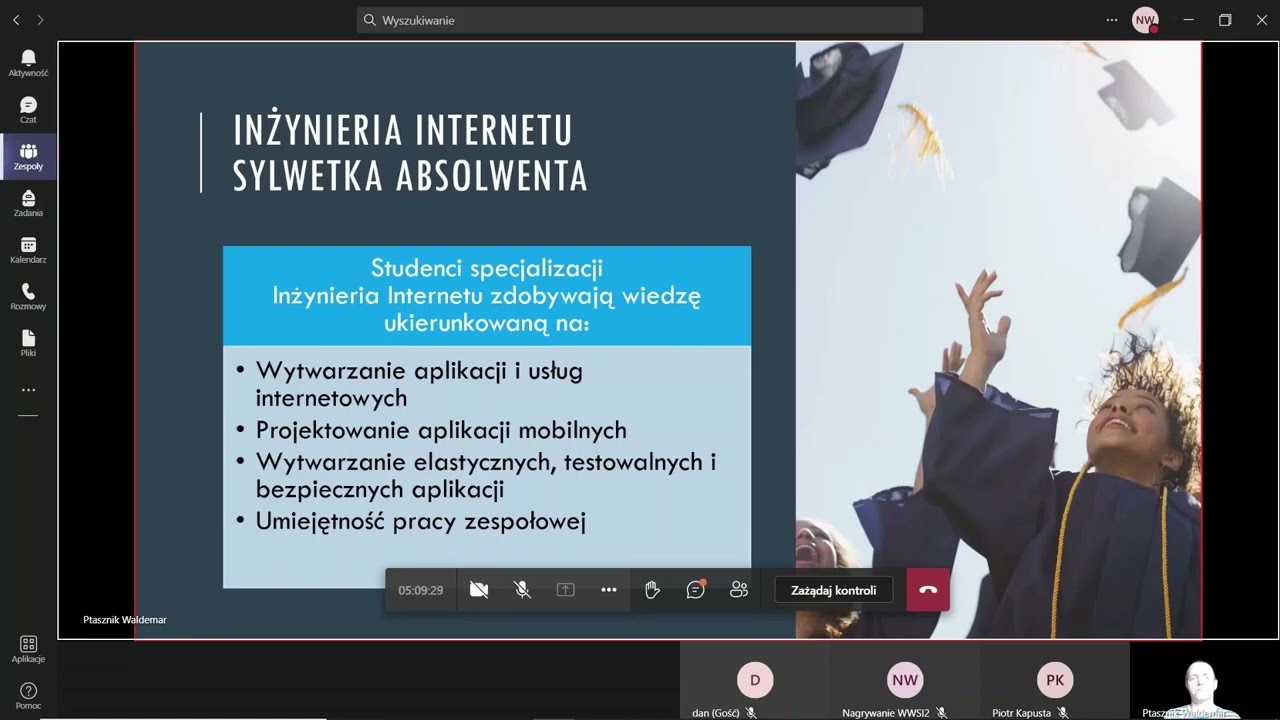Open the NW profile avatar menu

(1145, 20)
